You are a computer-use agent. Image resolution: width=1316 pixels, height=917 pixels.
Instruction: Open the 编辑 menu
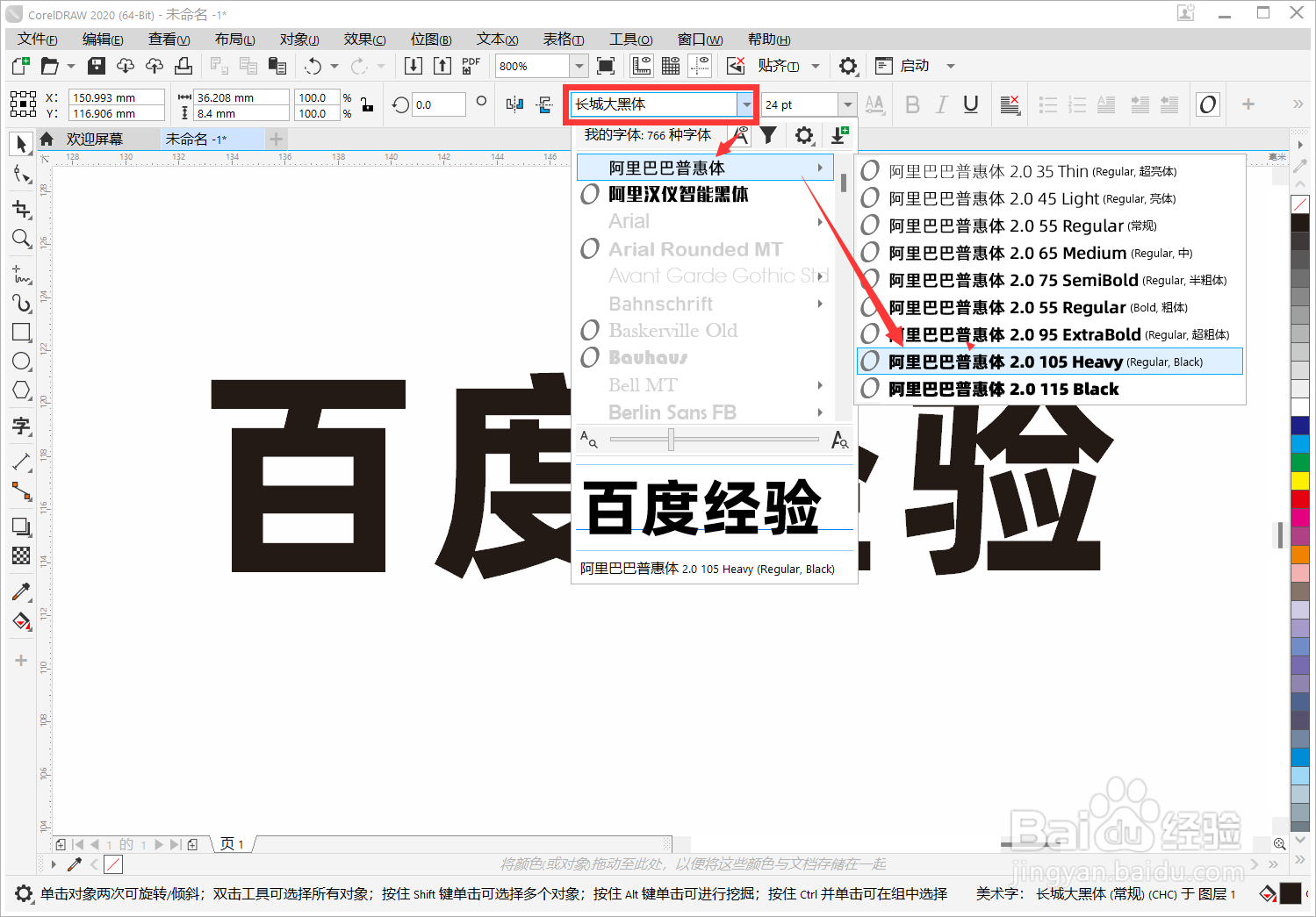(103, 39)
